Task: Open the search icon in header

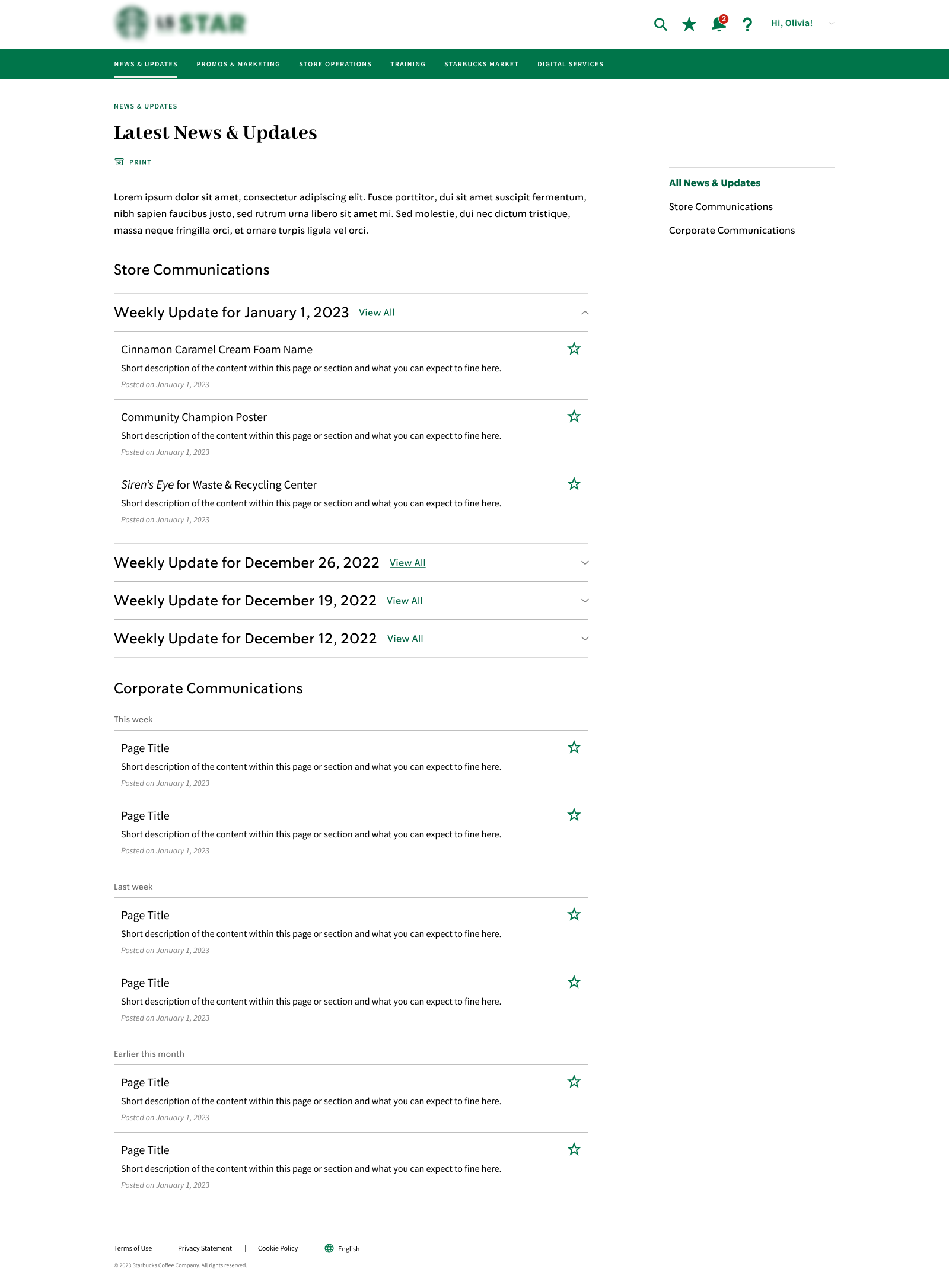Action: [660, 24]
